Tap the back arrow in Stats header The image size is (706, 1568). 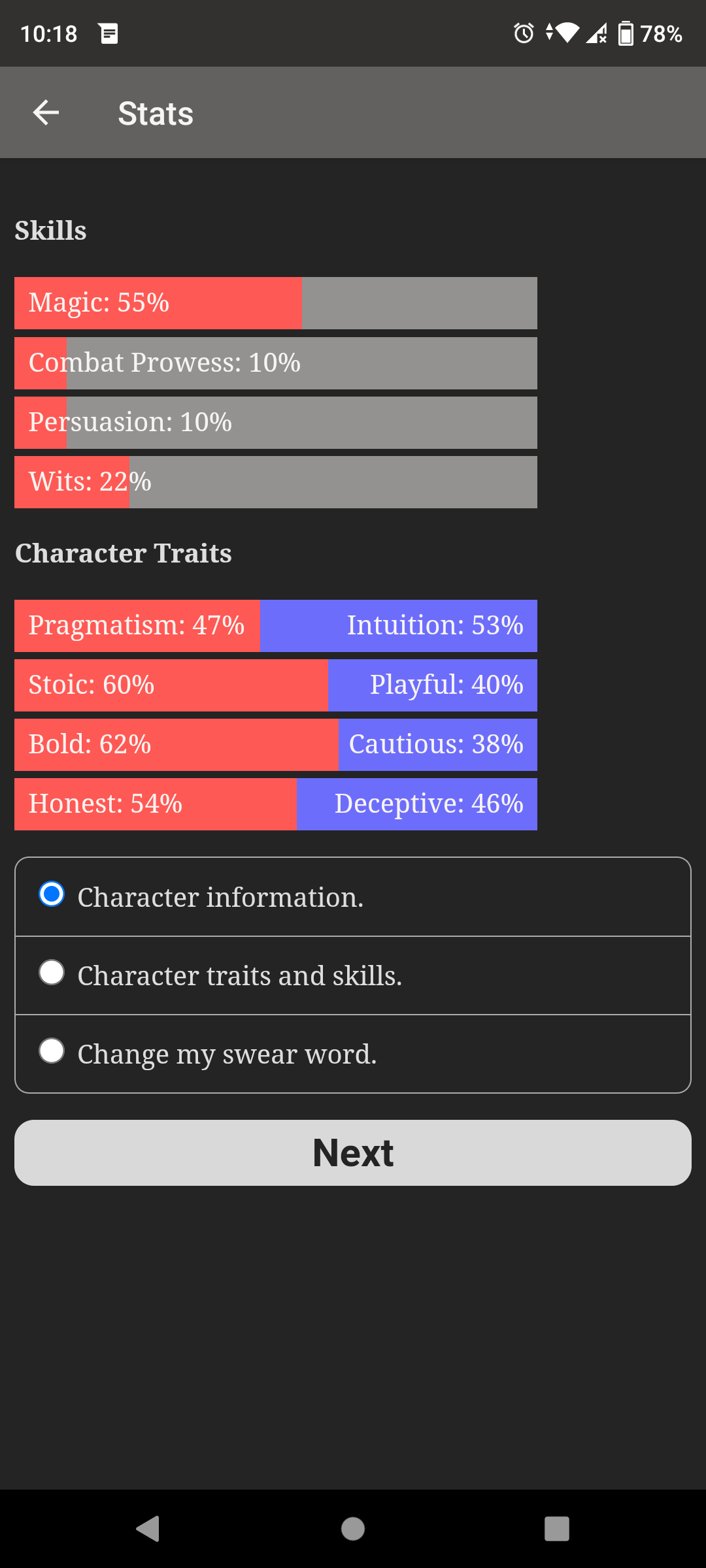pyautogui.click(x=46, y=112)
